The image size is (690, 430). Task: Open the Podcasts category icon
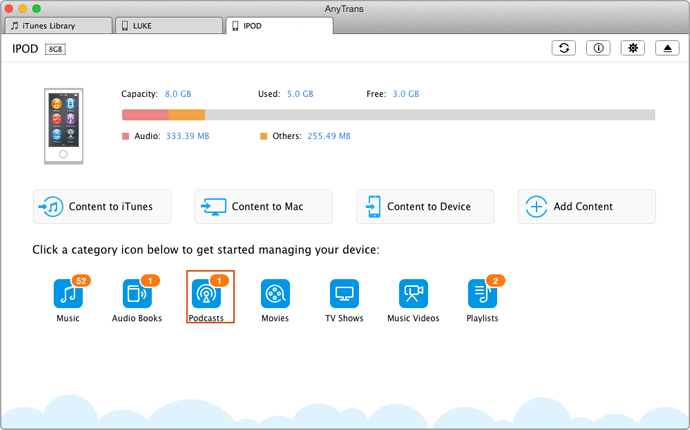click(x=206, y=294)
